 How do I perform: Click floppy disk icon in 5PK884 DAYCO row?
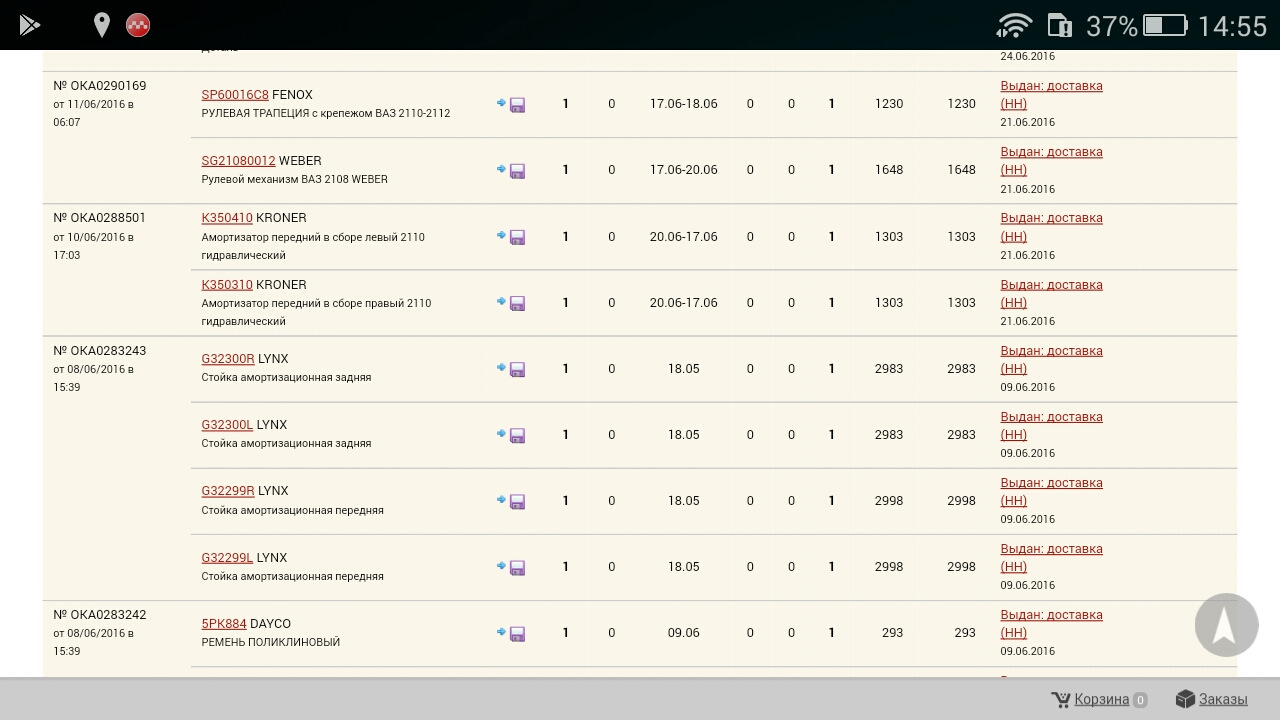pos(517,634)
